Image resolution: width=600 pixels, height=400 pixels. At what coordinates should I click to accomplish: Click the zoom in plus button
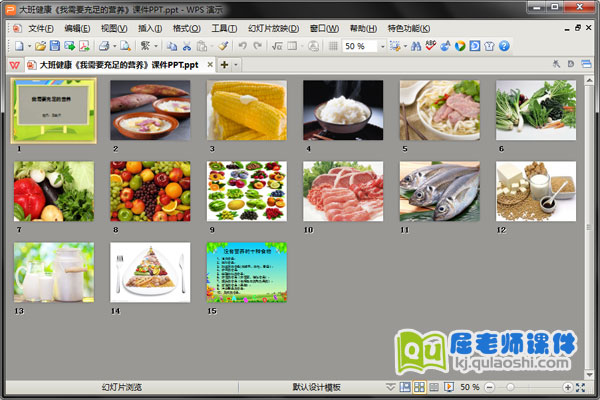(x=568, y=387)
